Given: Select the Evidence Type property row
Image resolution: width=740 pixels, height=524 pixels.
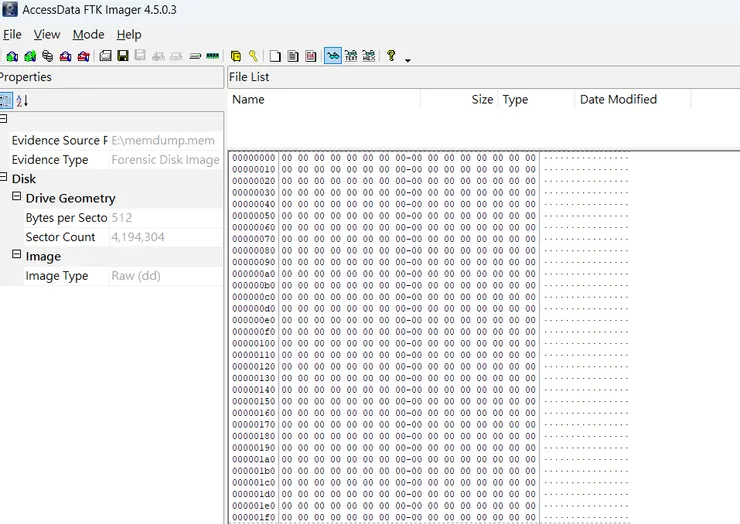Looking at the screenshot, I should pos(50,160).
